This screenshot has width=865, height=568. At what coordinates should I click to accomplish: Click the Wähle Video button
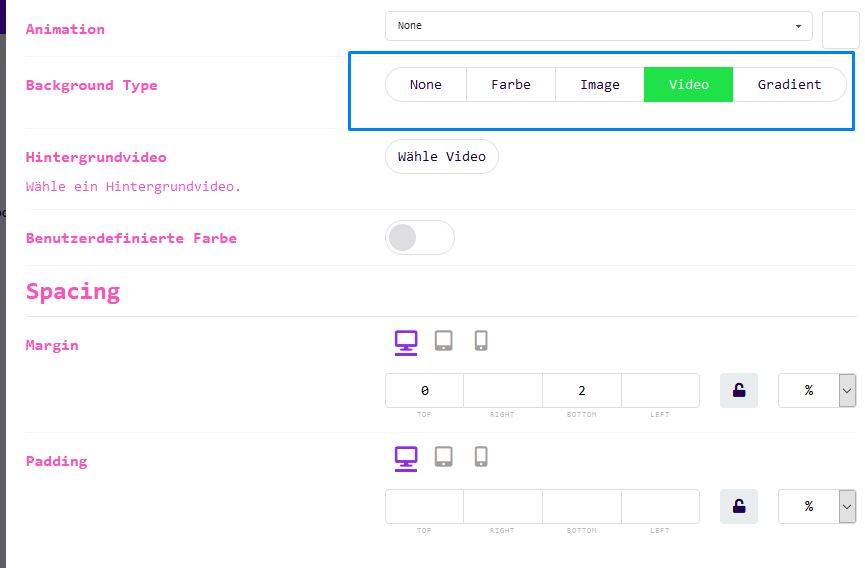(x=441, y=157)
